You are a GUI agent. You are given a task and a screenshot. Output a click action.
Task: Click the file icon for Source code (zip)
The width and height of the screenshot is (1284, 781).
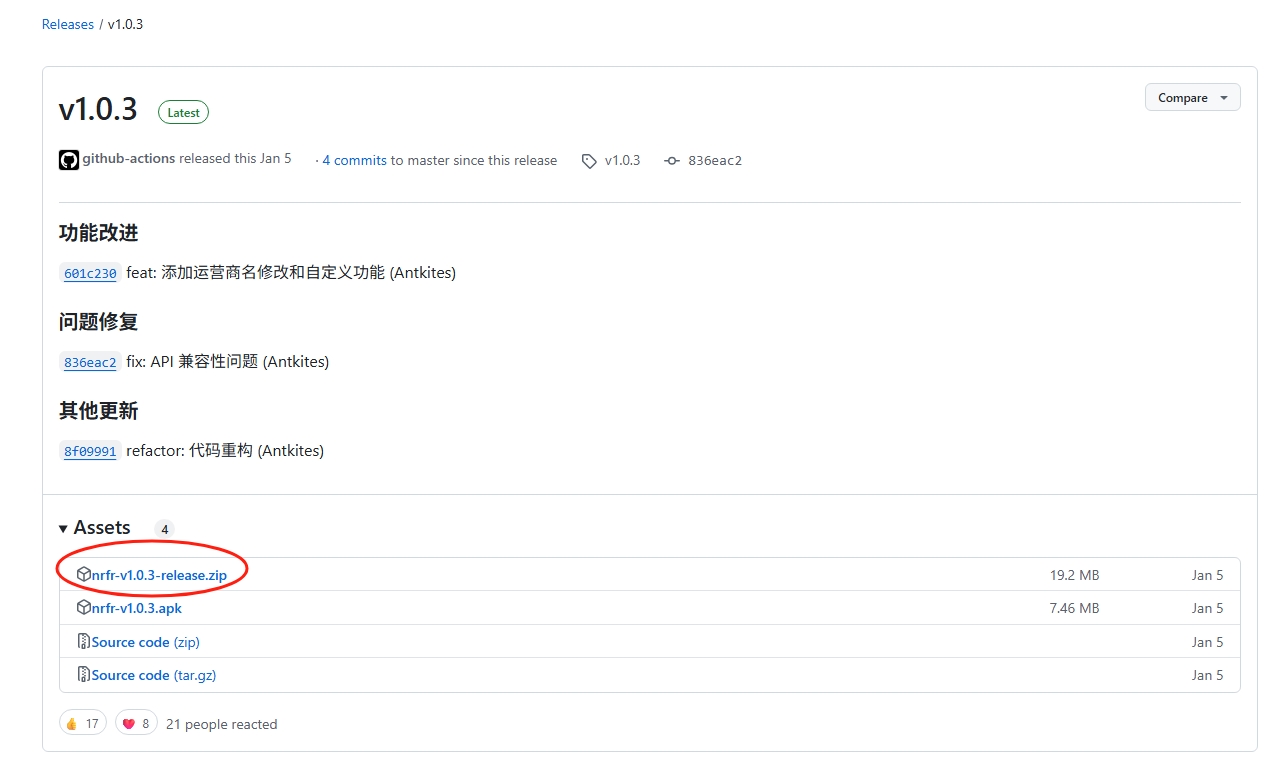[84, 642]
